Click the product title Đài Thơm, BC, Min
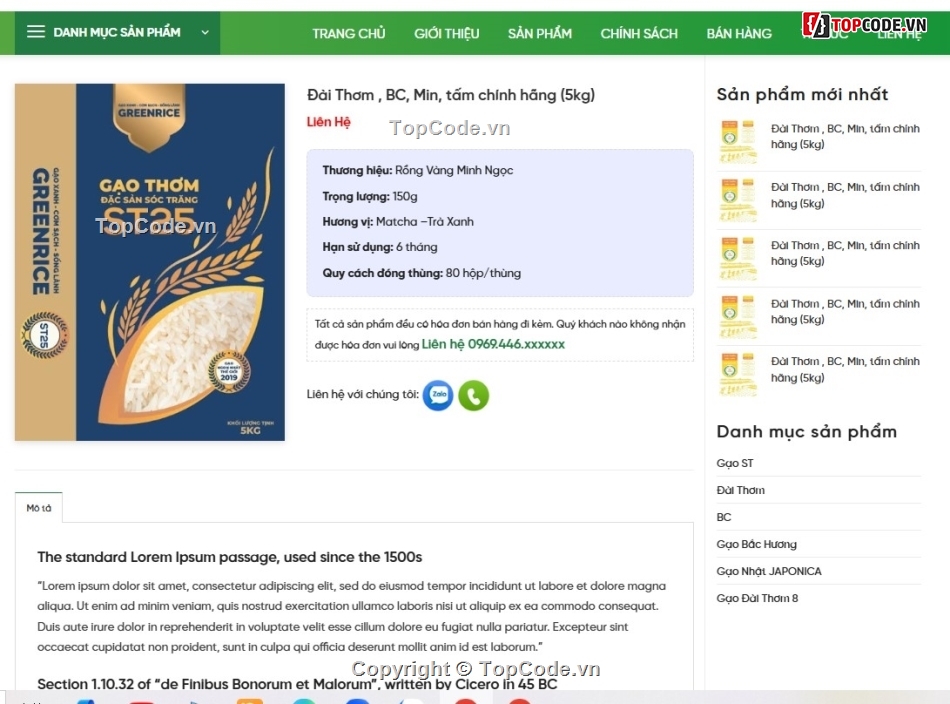 (x=451, y=95)
